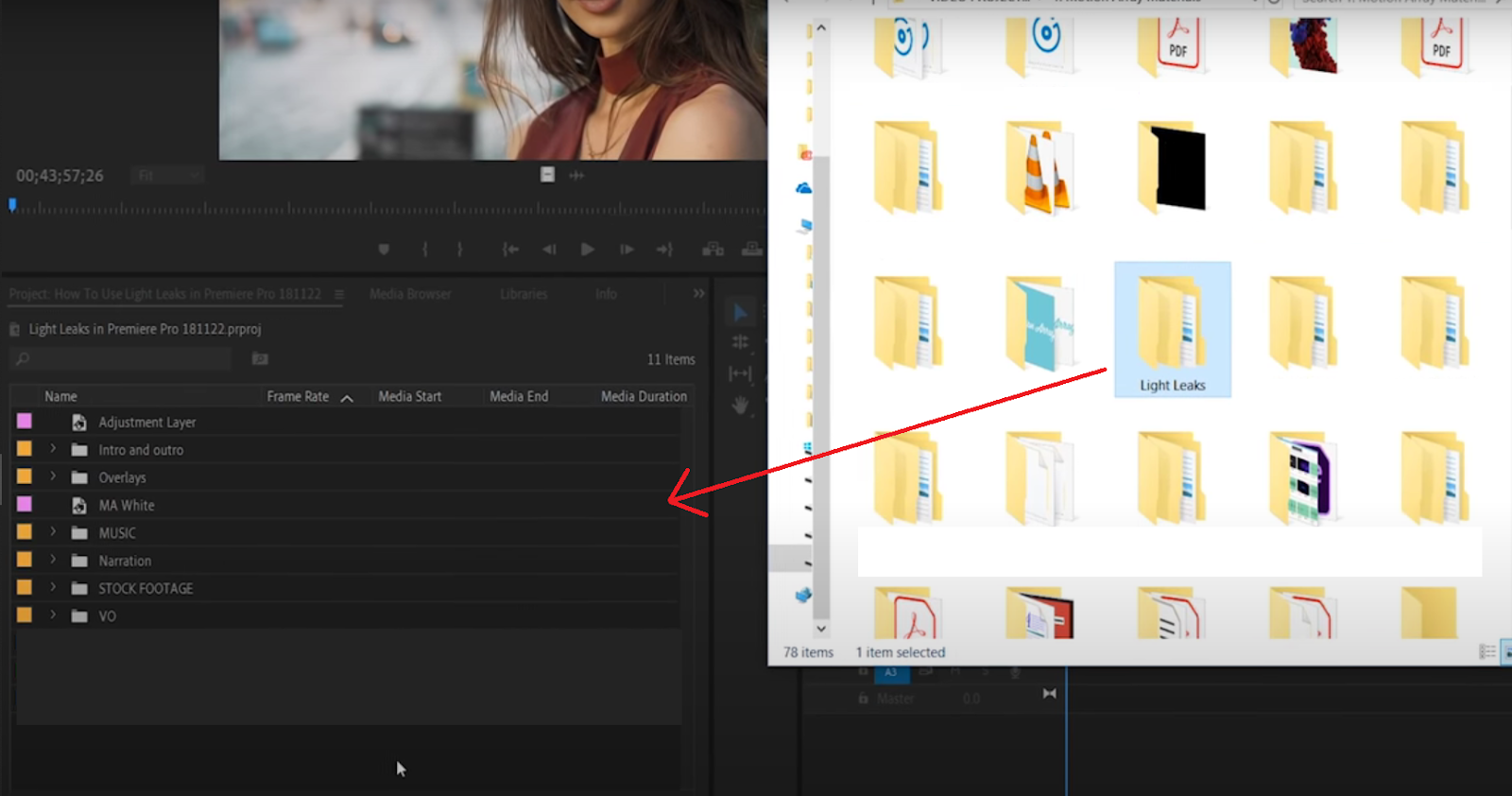
Task: Toggle the drag audio only waveform icon
Action: [x=576, y=175]
